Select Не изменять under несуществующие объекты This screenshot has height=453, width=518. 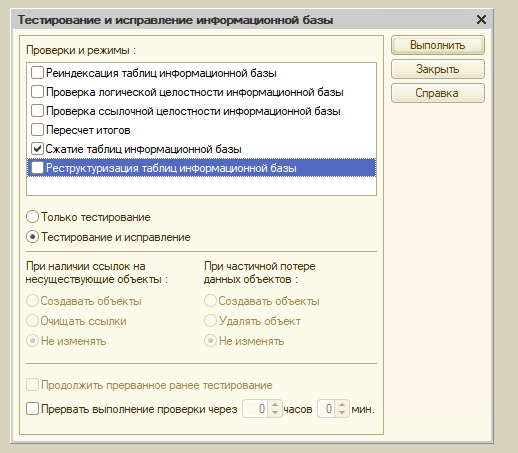(32, 341)
